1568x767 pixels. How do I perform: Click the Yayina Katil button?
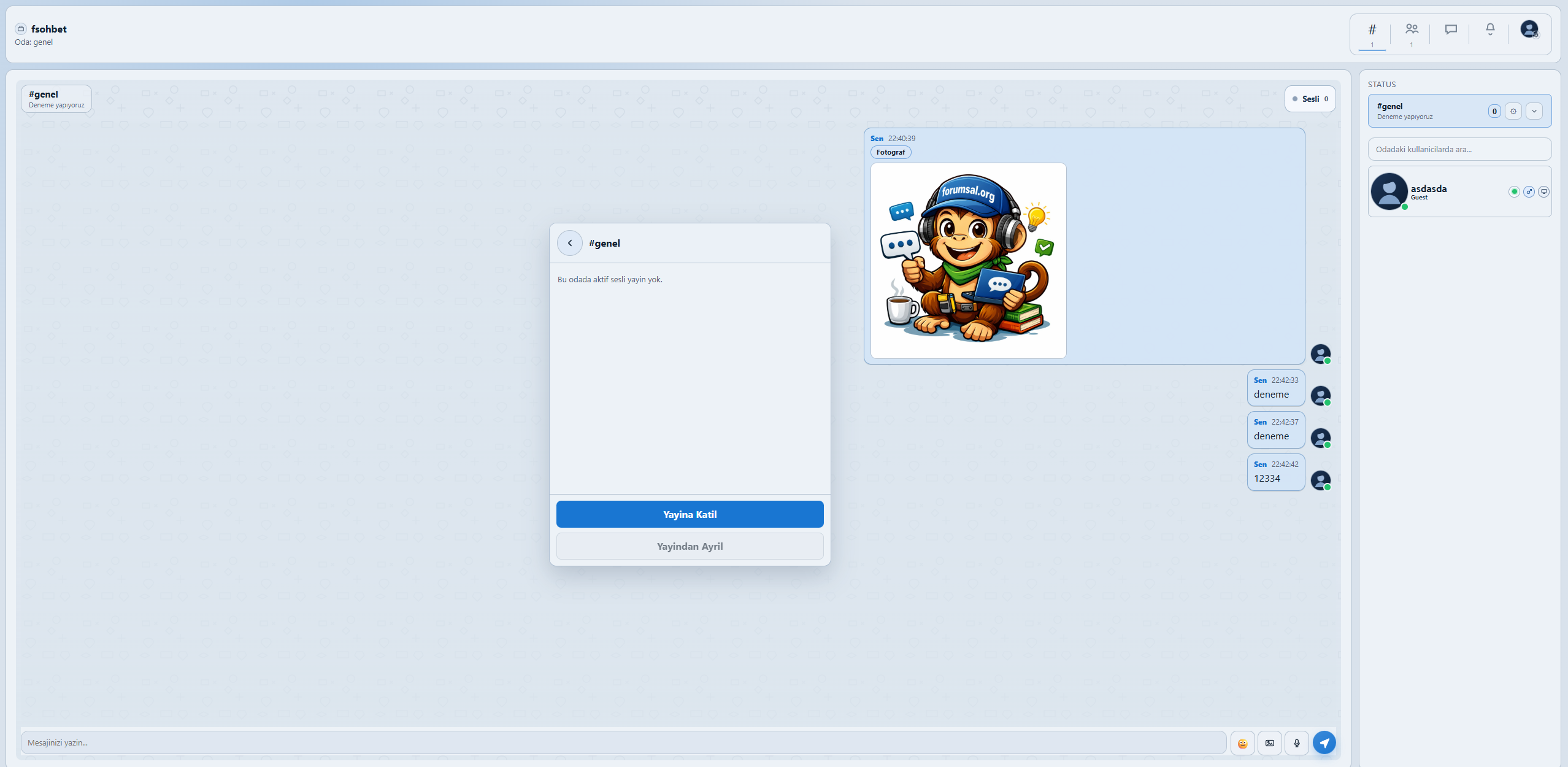tap(690, 514)
